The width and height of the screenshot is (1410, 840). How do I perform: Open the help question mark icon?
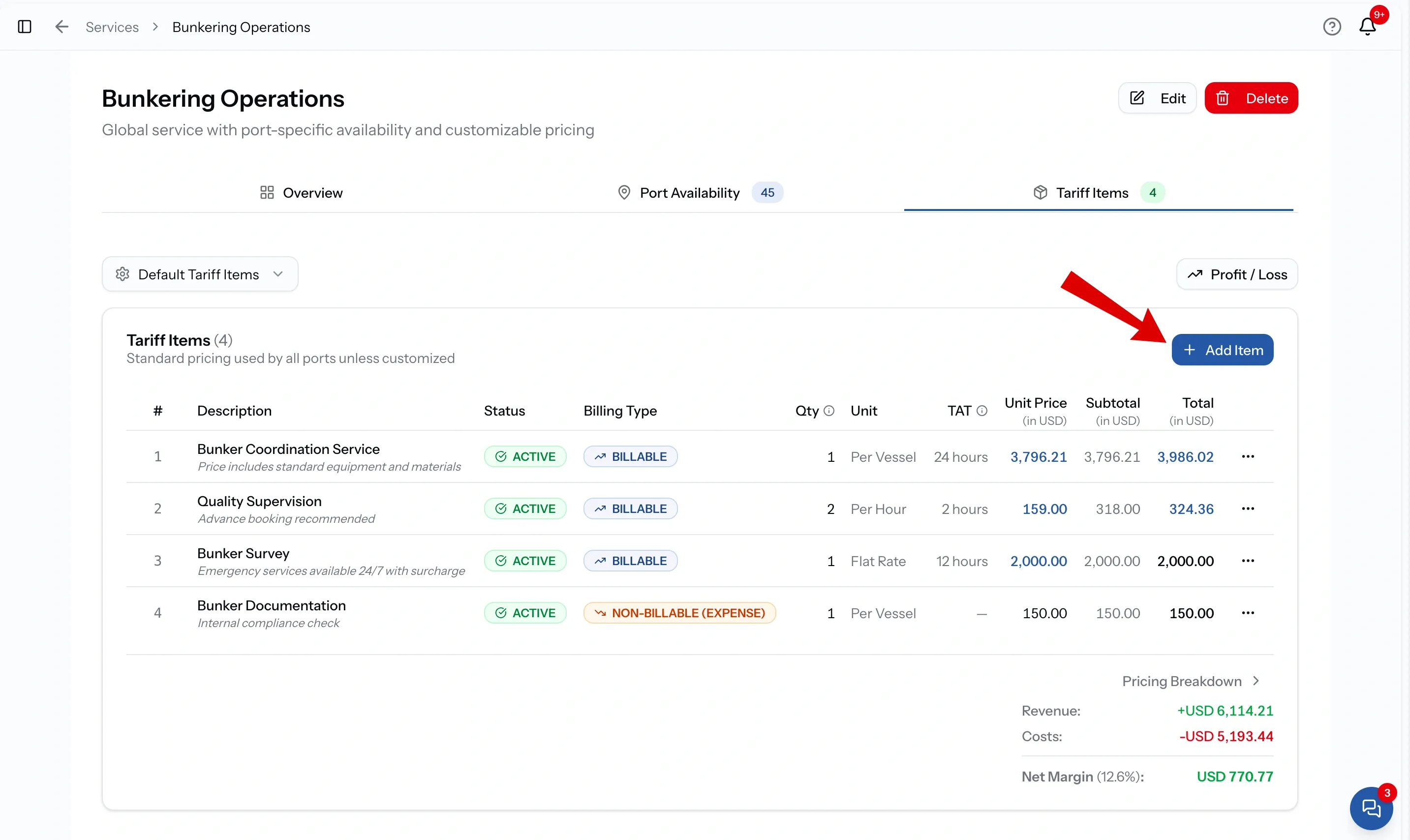1332,27
